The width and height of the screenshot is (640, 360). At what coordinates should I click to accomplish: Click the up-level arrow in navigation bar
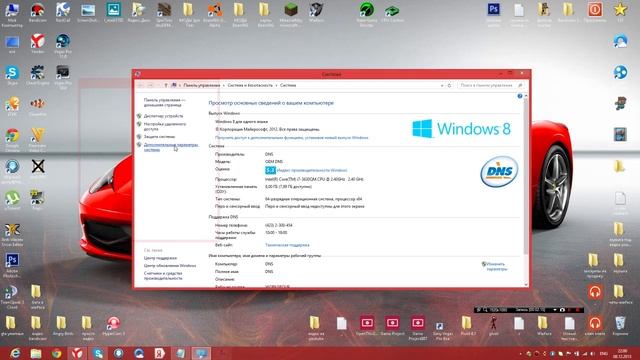(x=166, y=85)
